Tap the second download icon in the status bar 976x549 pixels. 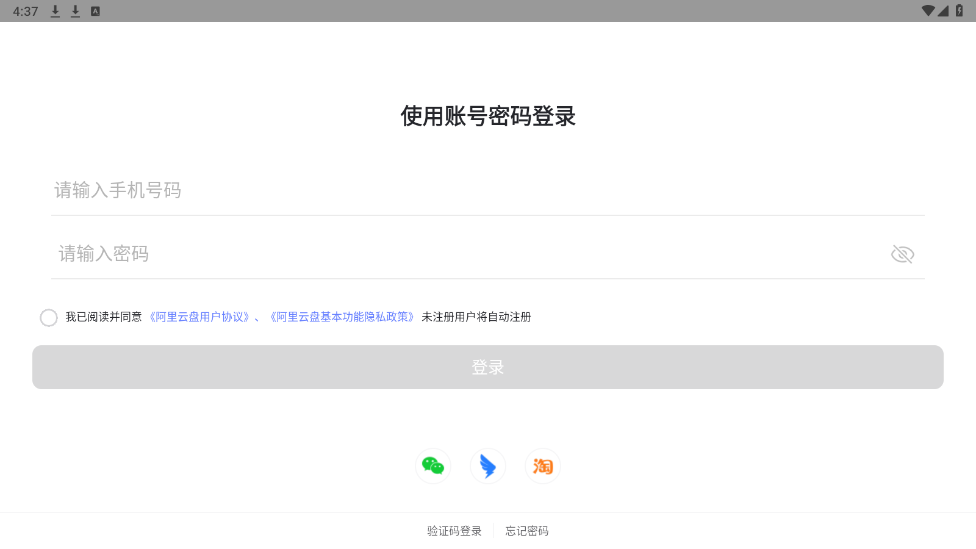coord(75,11)
